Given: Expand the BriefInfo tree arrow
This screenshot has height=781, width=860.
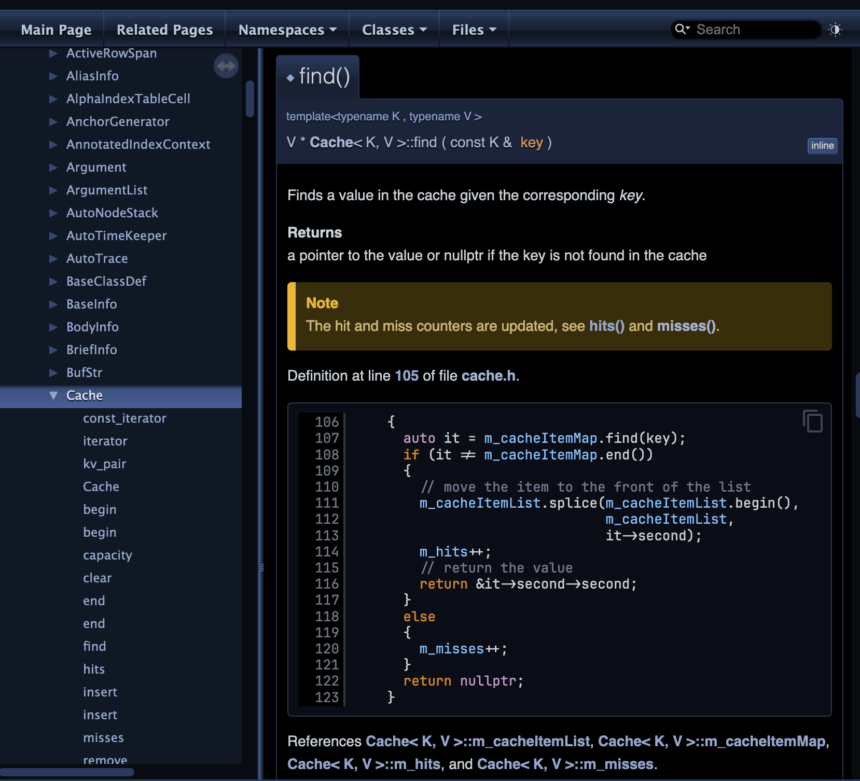Looking at the screenshot, I should [53, 349].
